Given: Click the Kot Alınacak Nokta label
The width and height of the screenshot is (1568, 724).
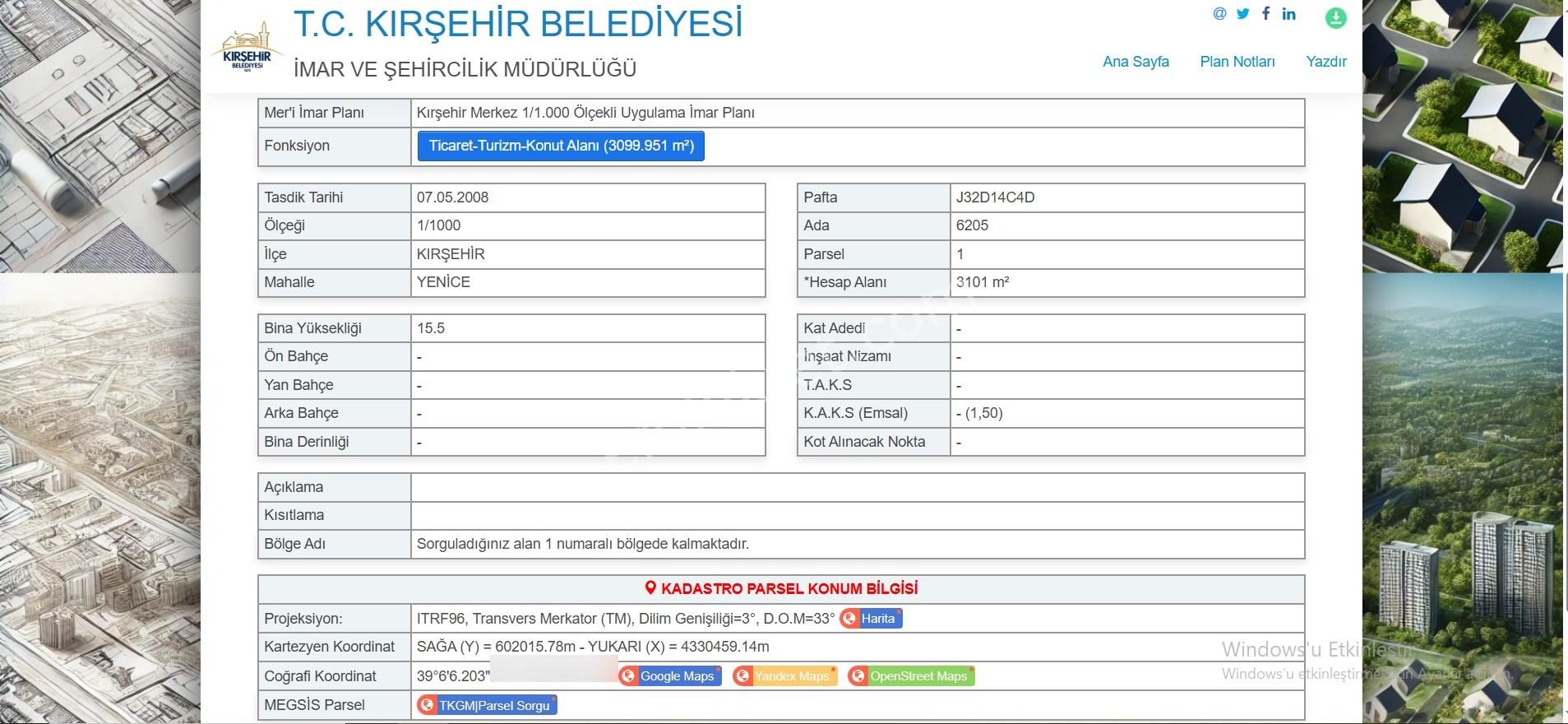Looking at the screenshot, I should coord(864,442).
